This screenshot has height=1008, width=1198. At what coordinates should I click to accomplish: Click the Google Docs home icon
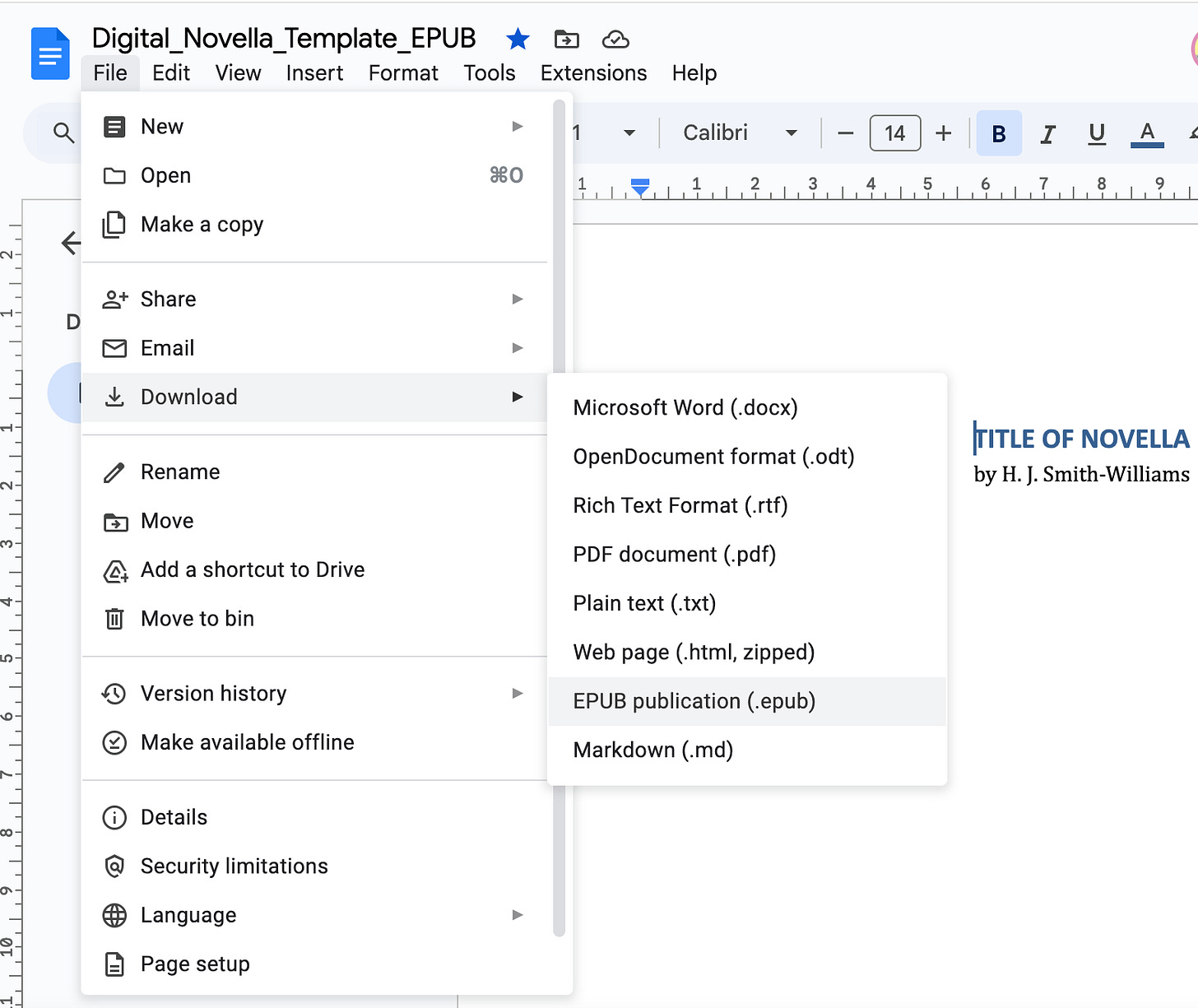pyautogui.click(x=50, y=53)
